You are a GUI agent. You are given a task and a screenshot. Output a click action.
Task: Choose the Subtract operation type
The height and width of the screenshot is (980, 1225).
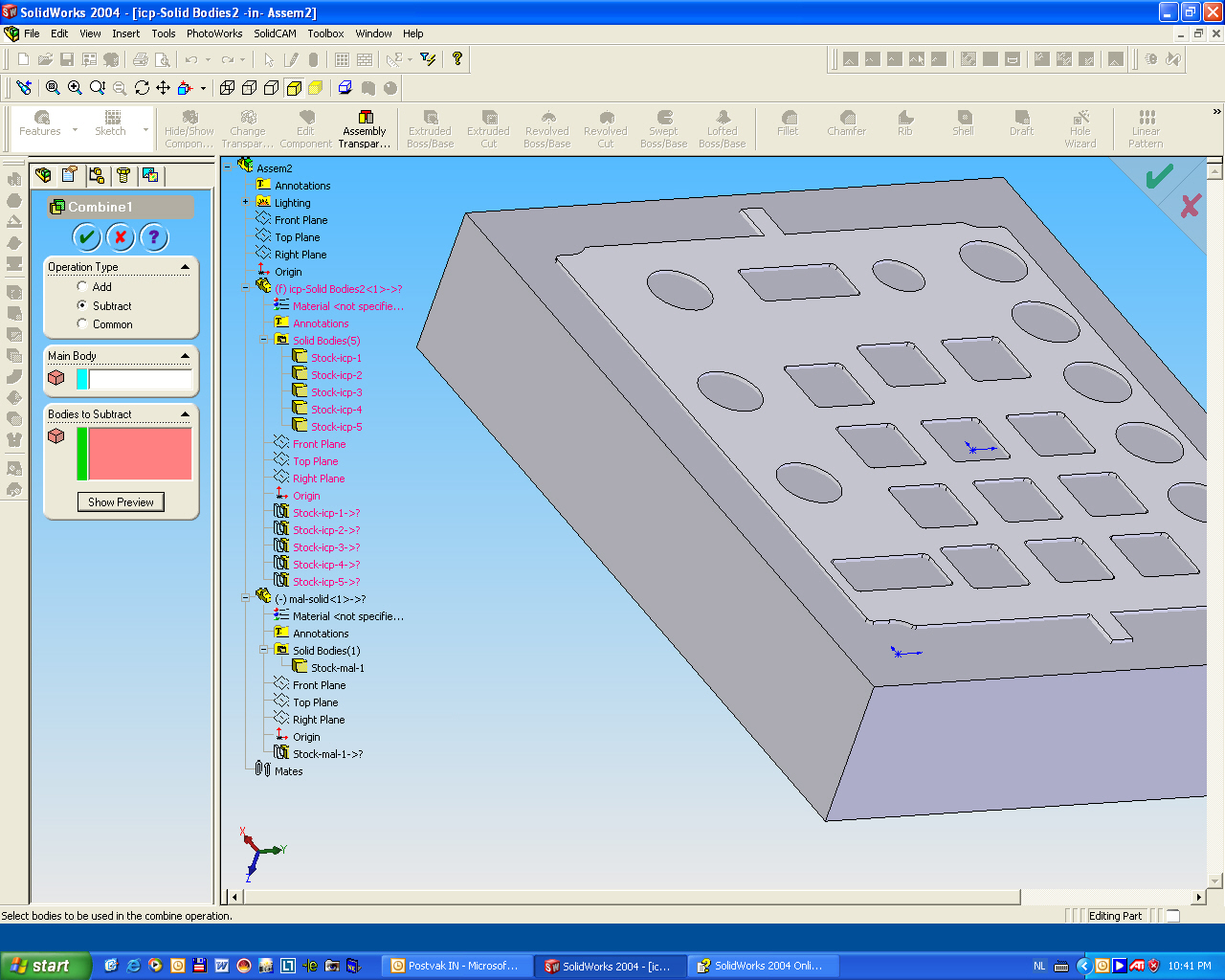pyautogui.click(x=82, y=305)
